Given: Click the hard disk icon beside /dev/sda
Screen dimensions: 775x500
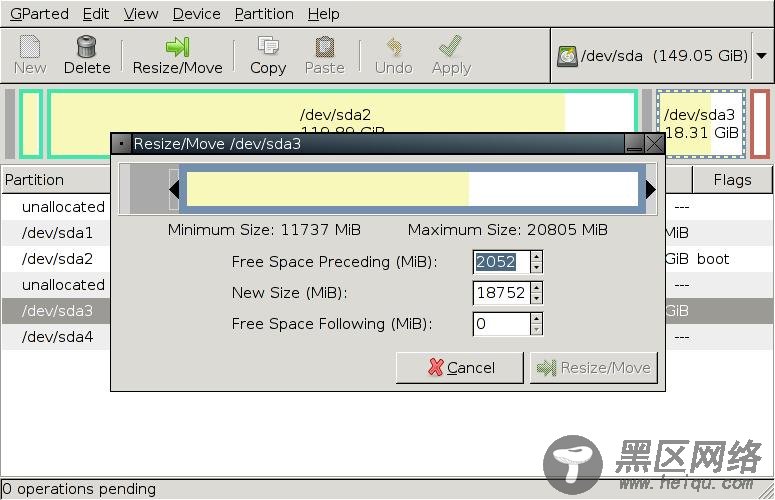Looking at the screenshot, I should (567, 56).
